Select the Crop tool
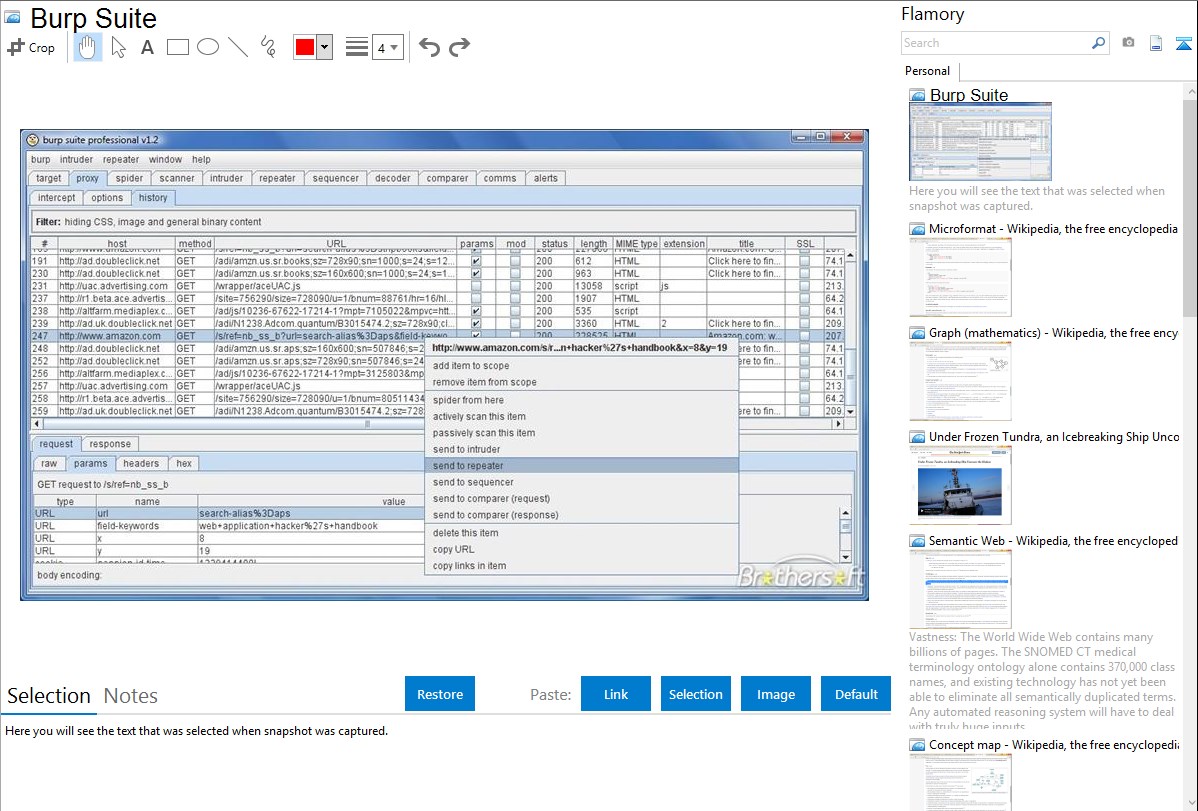The height and width of the screenshot is (811, 1198). coord(31,47)
